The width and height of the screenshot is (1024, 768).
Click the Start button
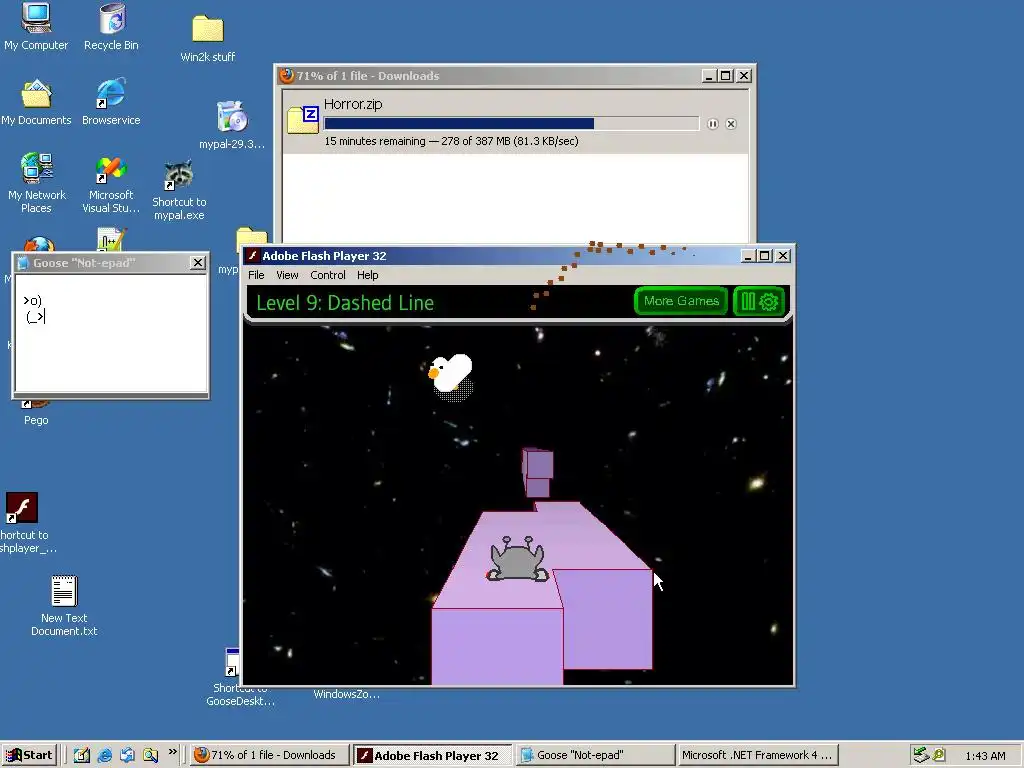29,755
